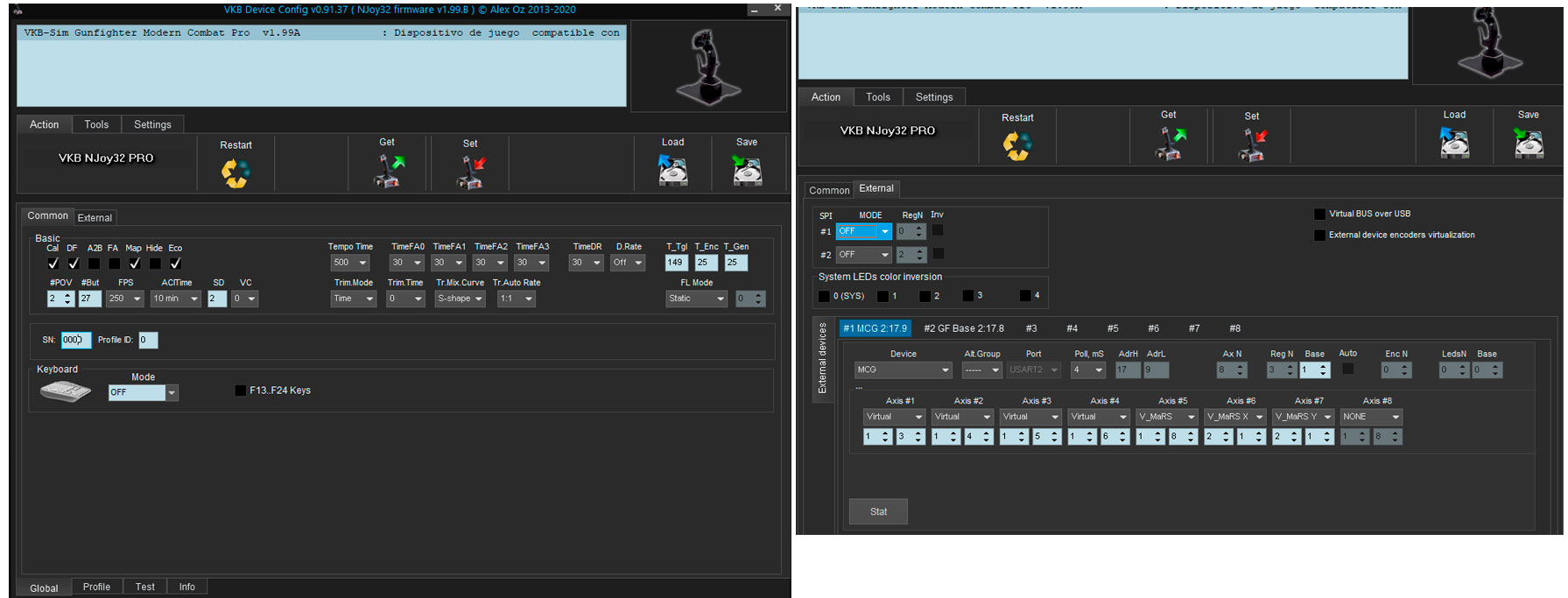Toggle the DF checkbox in Basic
This screenshot has width=1568, height=598.
(74, 264)
